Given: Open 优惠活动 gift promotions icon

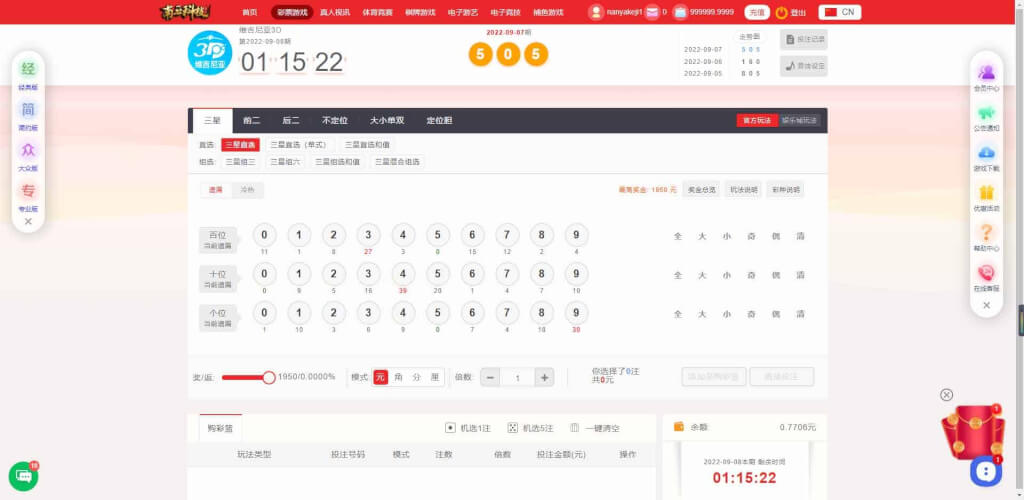Looking at the screenshot, I should (x=987, y=193).
